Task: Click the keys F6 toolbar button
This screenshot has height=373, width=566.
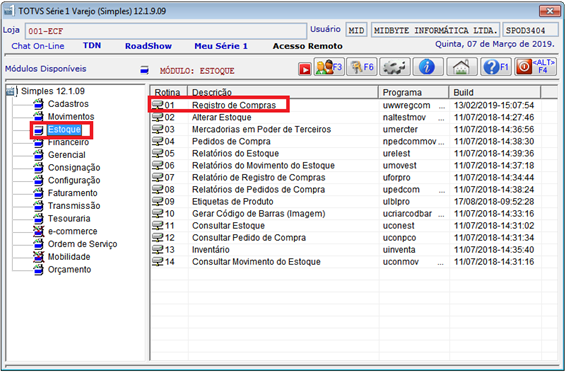Action: point(362,67)
